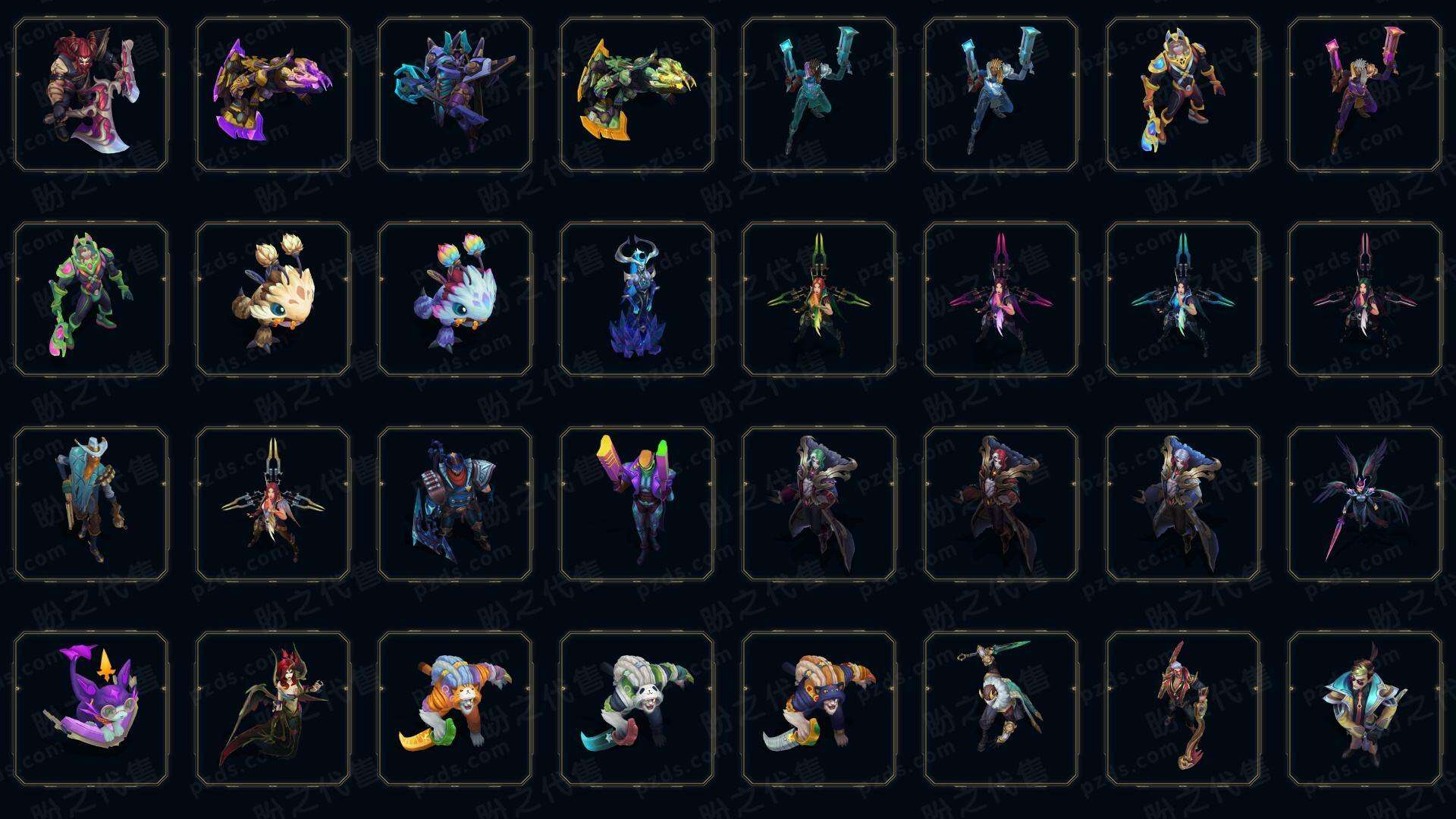Open the blue crystal ice queen skin
Screen dimensions: 1456x819
[x=637, y=299]
